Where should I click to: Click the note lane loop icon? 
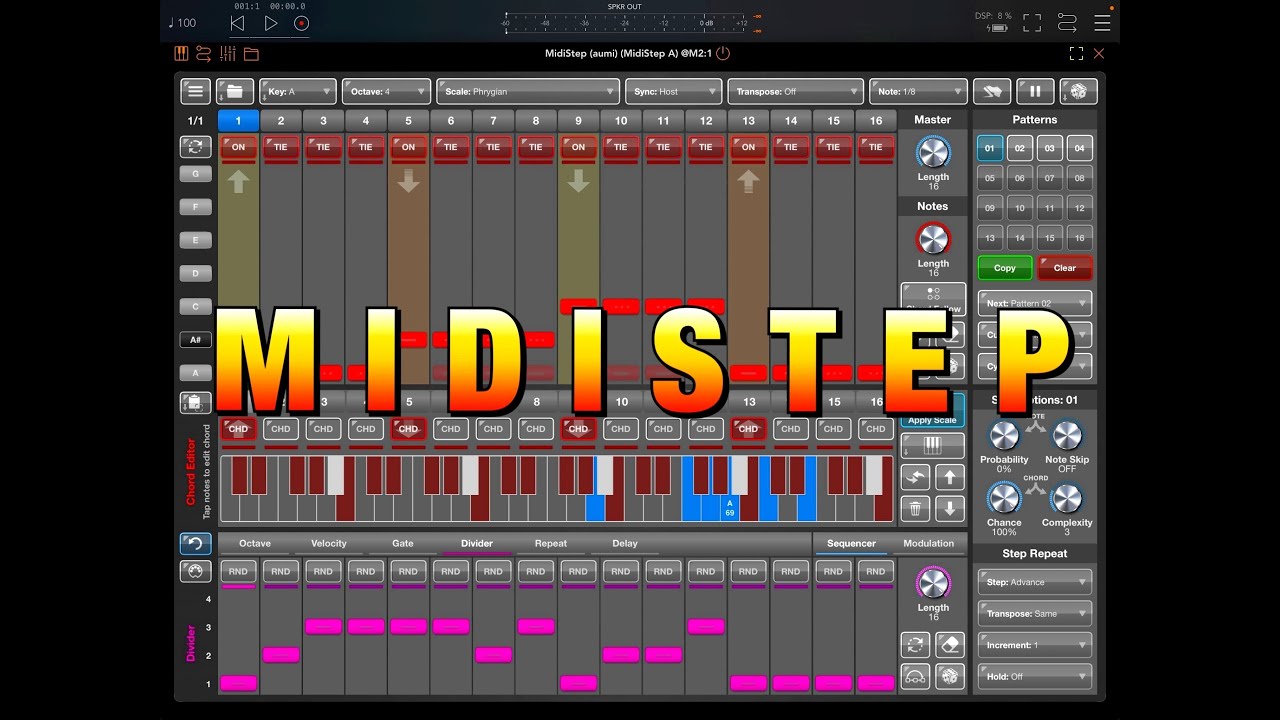(x=195, y=146)
